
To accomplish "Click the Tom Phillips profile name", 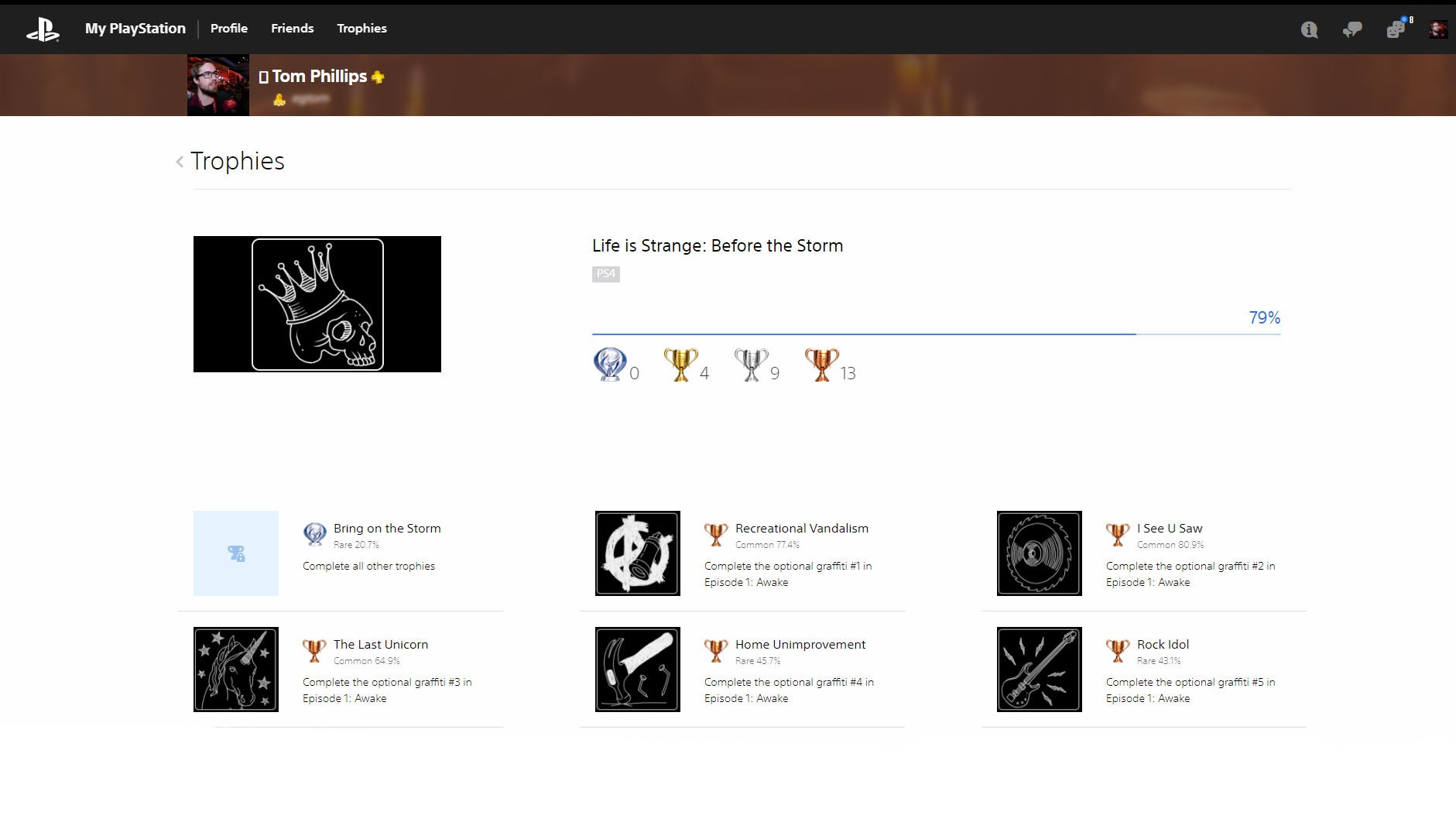I will [320, 76].
